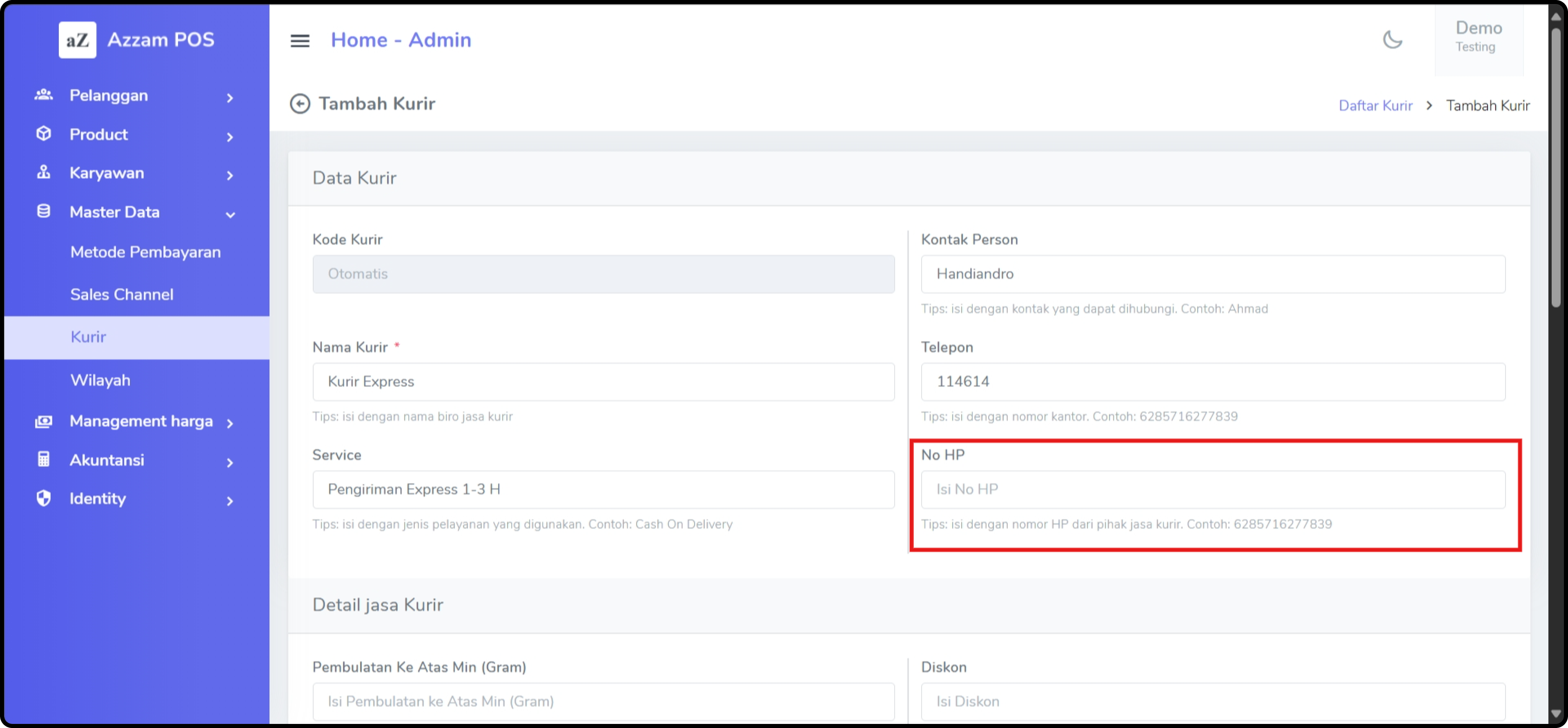The image size is (1568, 728).
Task: Click the down arrow of the page scrollbar
Action: coord(1556,713)
